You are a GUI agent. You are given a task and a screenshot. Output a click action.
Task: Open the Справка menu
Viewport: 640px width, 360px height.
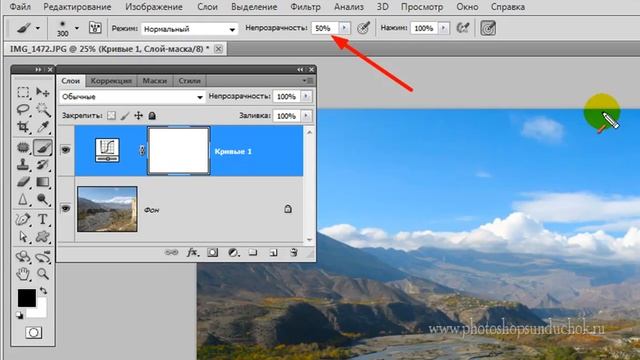tap(508, 7)
